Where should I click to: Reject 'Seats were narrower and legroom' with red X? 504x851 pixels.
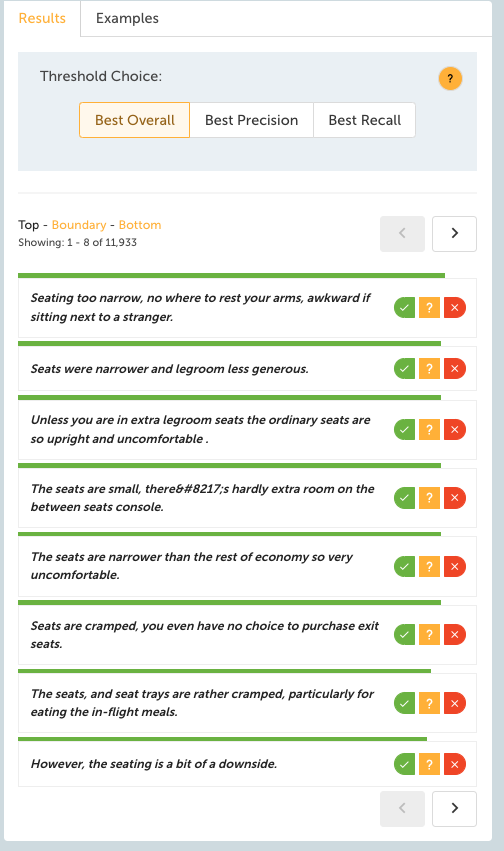coord(455,369)
